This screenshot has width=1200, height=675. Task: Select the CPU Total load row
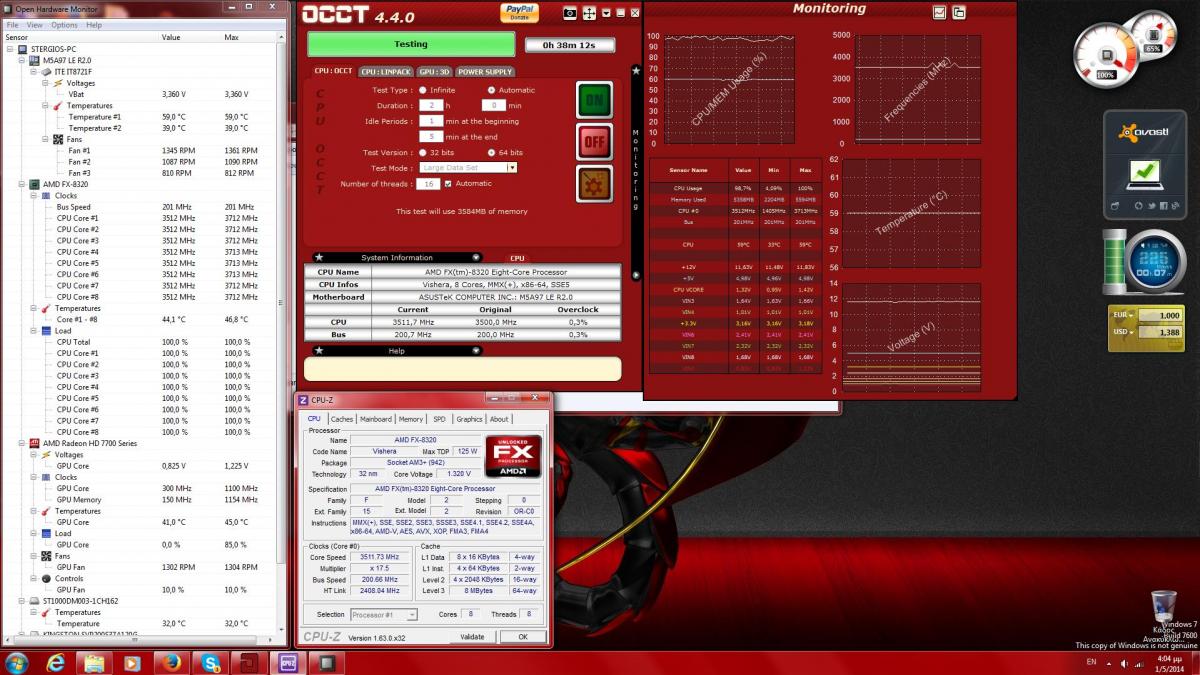coord(140,342)
